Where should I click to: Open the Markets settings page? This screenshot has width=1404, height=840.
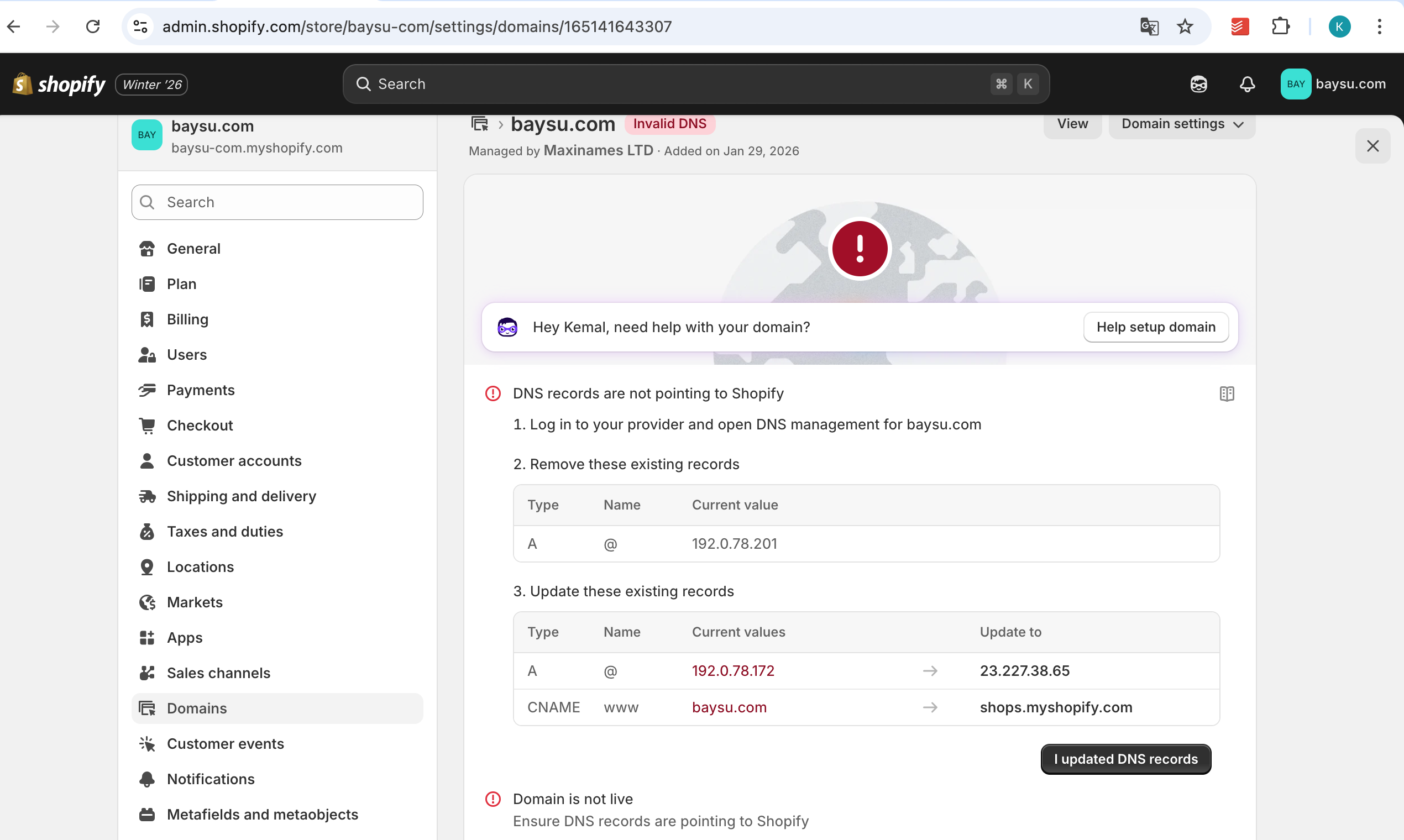[x=277, y=603]
